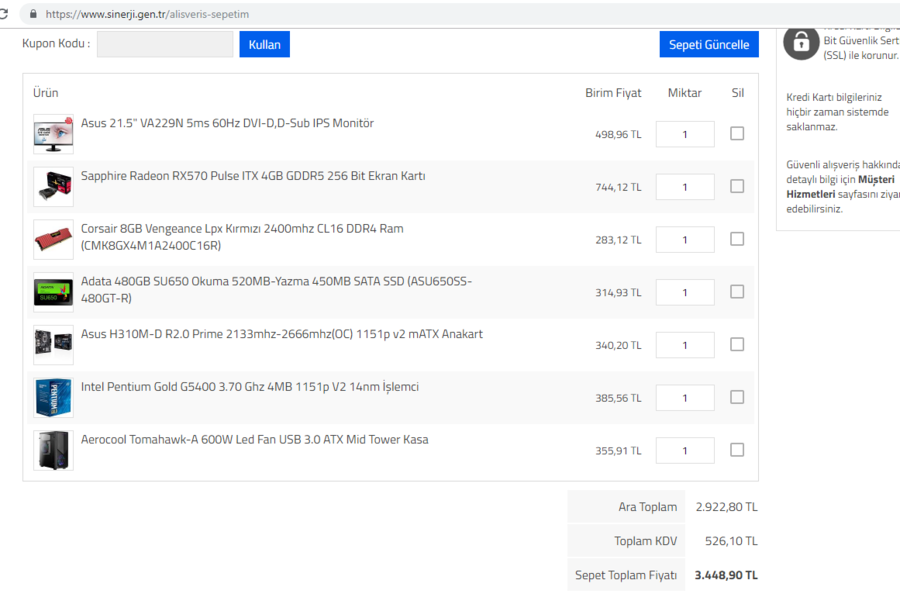Mark Aerocool Tomahawk case for deletion

tap(737, 450)
